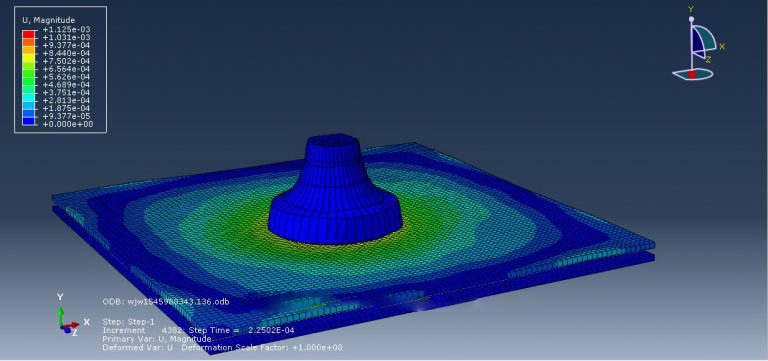Click the +1.125e-03 maximum legend value
The image size is (768, 361).
66,29
